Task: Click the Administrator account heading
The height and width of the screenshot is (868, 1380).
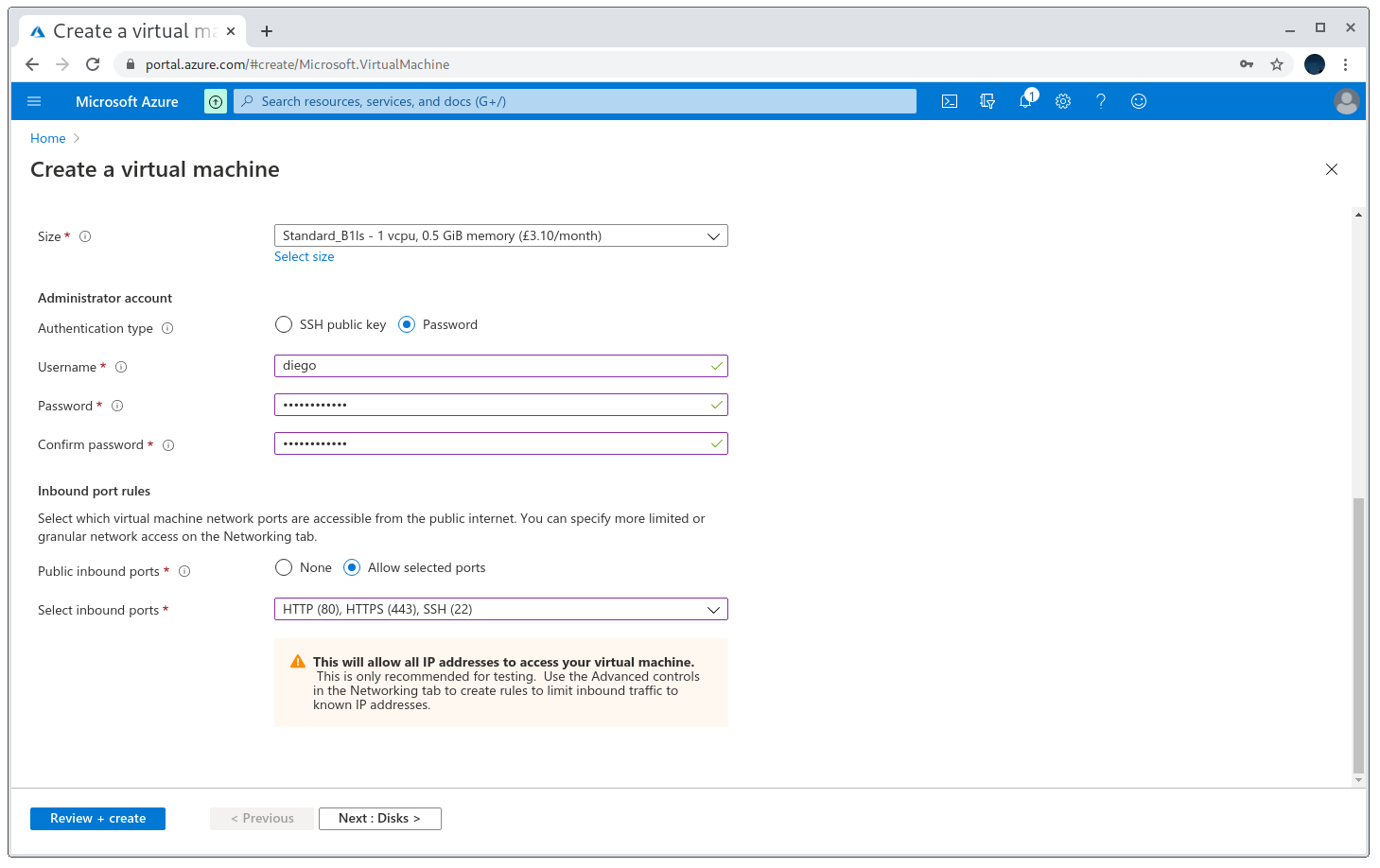Action: pos(105,298)
